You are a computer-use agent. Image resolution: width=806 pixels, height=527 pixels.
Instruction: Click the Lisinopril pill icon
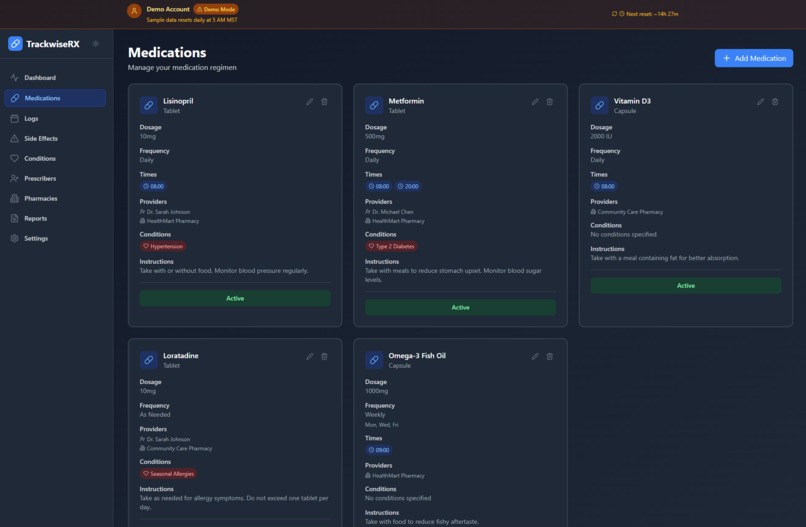click(149, 105)
